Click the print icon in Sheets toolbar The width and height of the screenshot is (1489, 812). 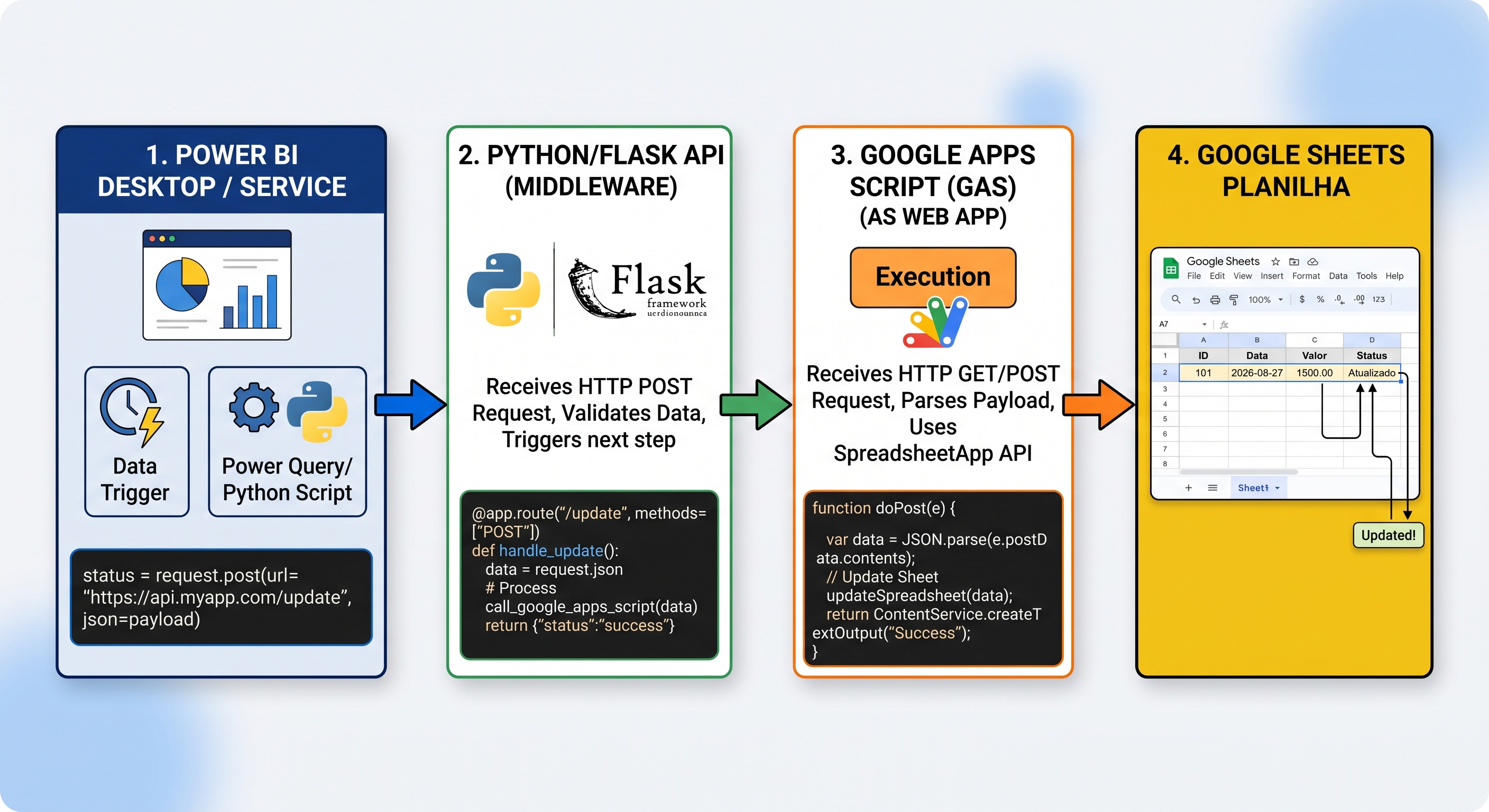click(1215, 300)
